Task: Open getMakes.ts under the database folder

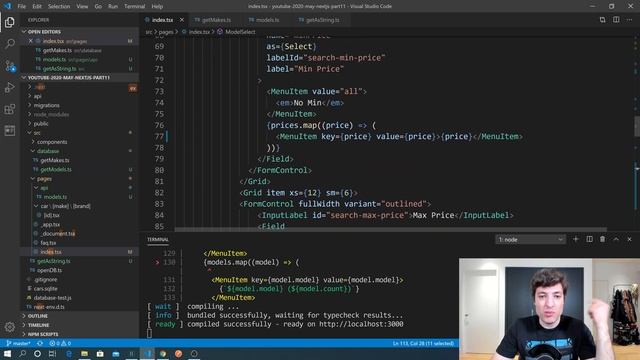Action: [55, 160]
